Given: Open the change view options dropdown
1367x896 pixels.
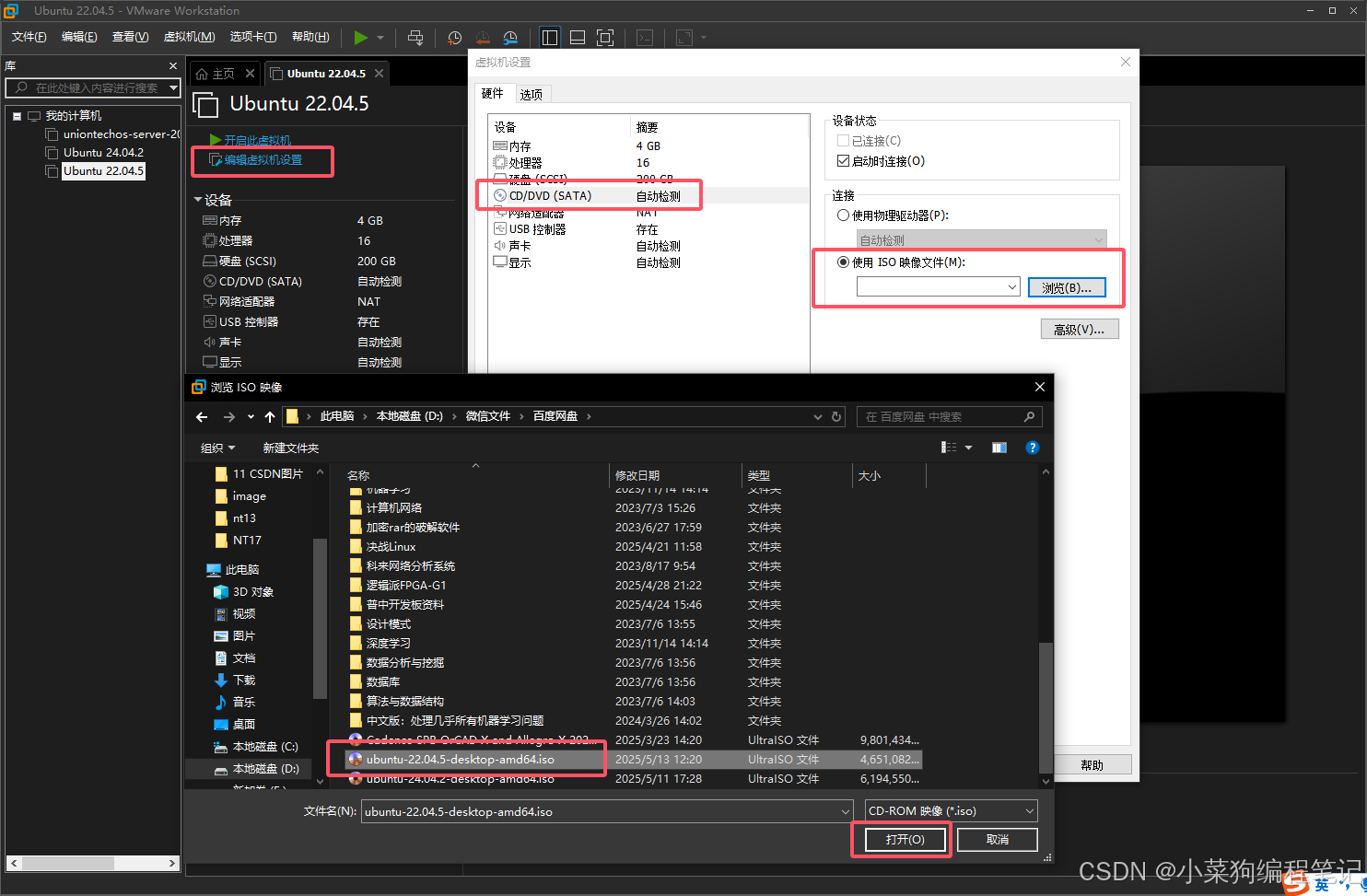Looking at the screenshot, I should (968, 448).
